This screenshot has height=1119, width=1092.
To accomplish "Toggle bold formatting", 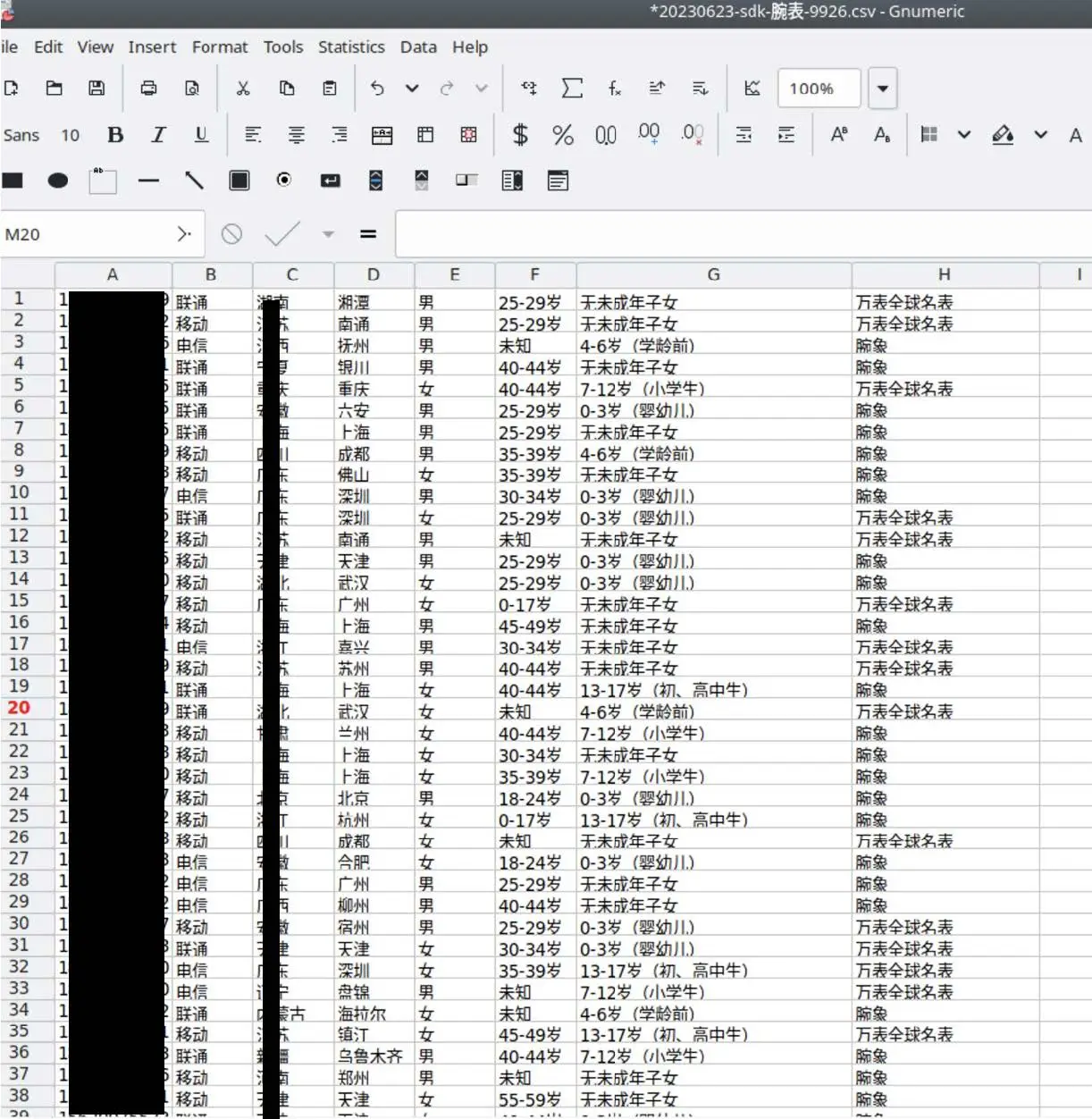I will (114, 134).
